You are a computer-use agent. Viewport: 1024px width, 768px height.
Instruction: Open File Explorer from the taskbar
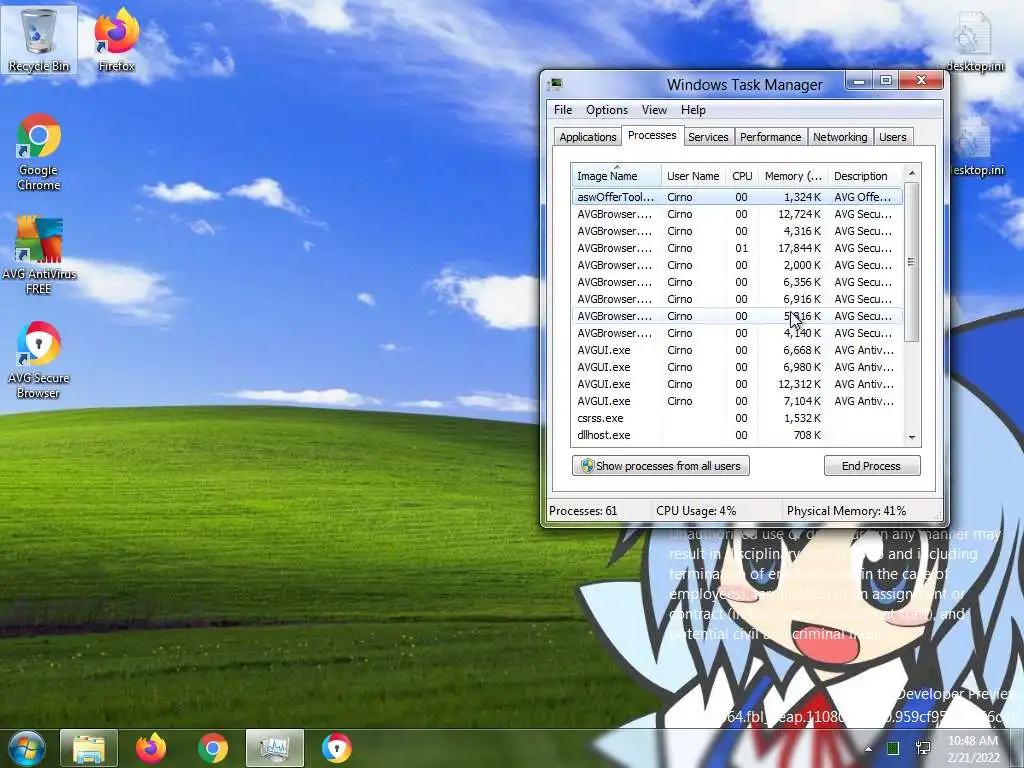89,748
